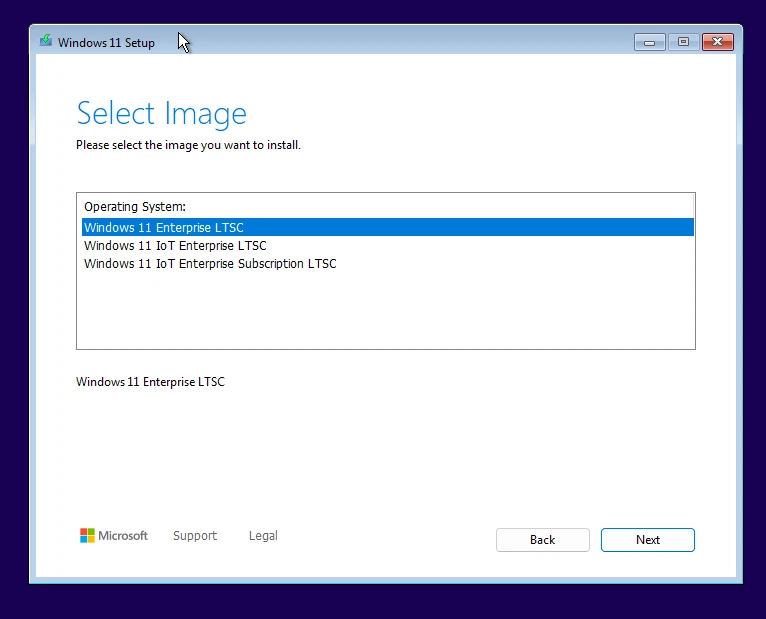Click the Microsoft logo
This screenshot has height=619, width=766.
114,535
